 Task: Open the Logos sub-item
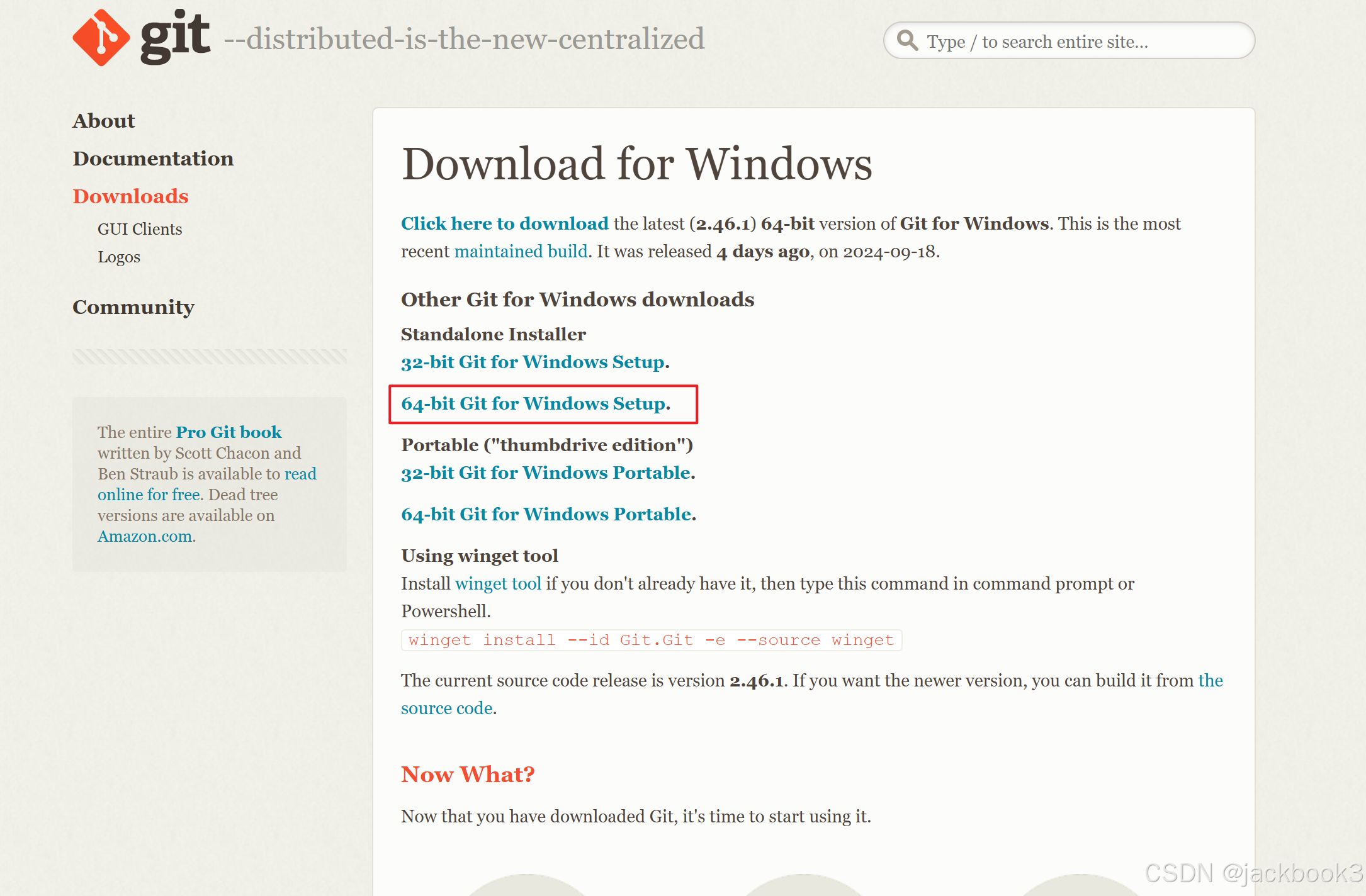119,257
